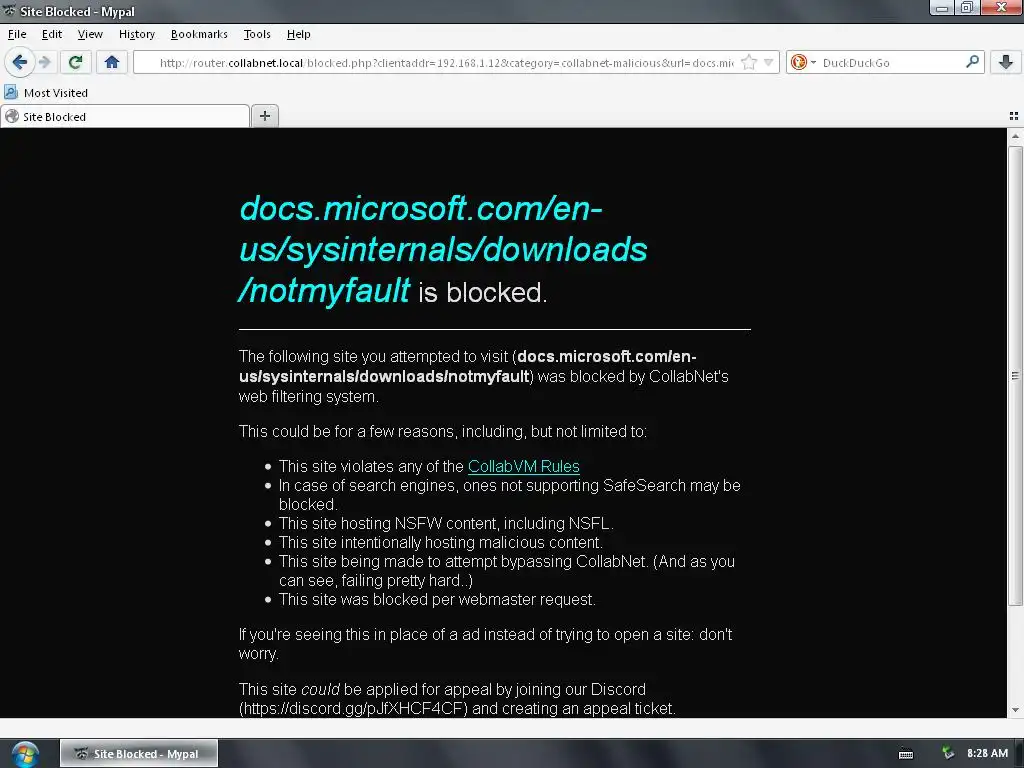Open the 8:28 AM clock
This screenshot has width=1024, height=768.
[987, 753]
